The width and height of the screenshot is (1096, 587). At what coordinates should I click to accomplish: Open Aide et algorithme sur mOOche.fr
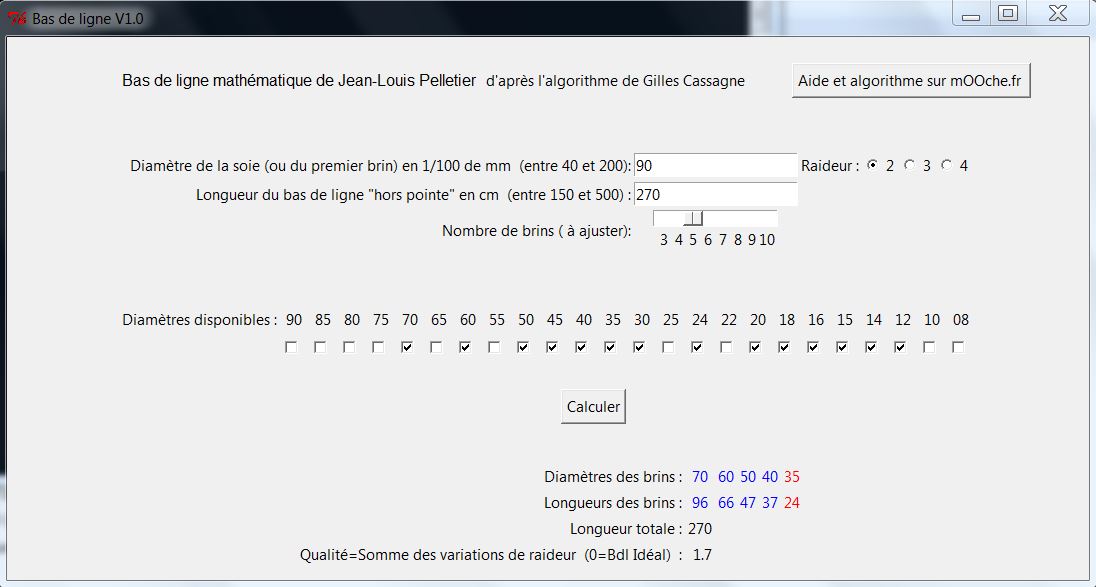910,81
